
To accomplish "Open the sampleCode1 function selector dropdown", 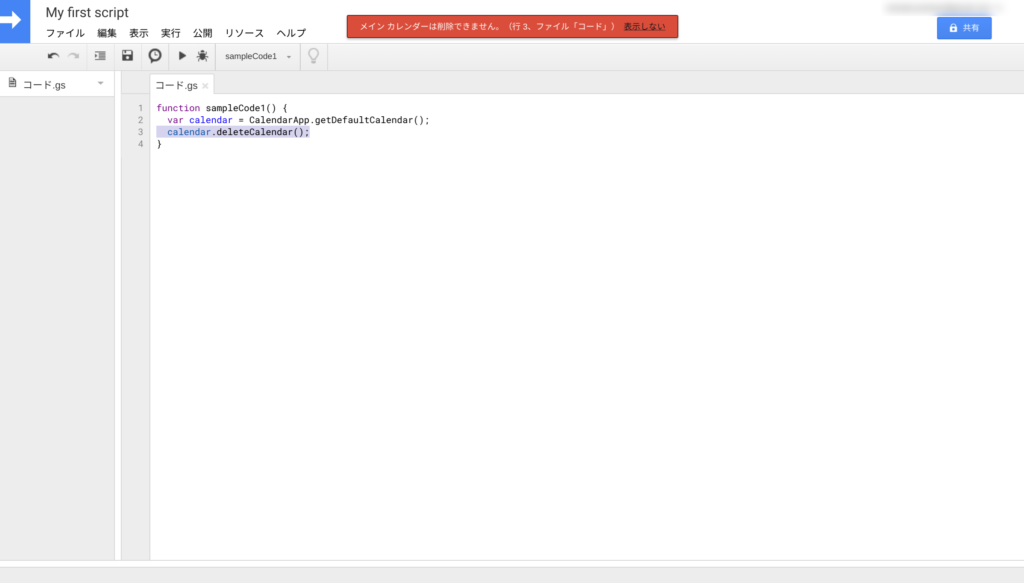I will pos(258,56).
